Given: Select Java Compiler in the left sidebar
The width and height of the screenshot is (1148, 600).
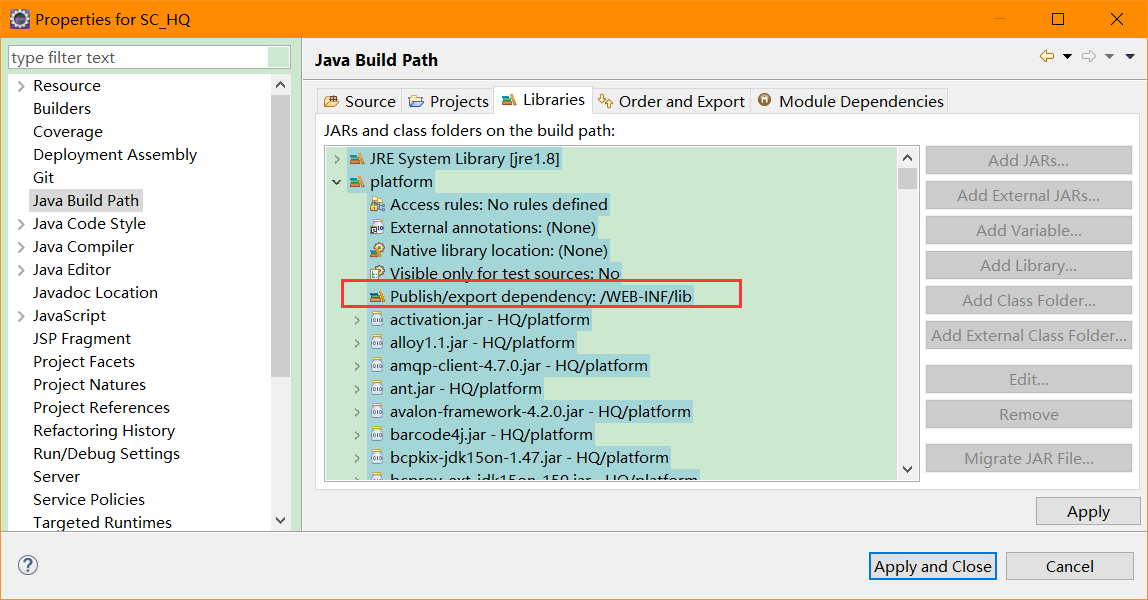Looking at the screenshot, I should (x=83, y=246).
